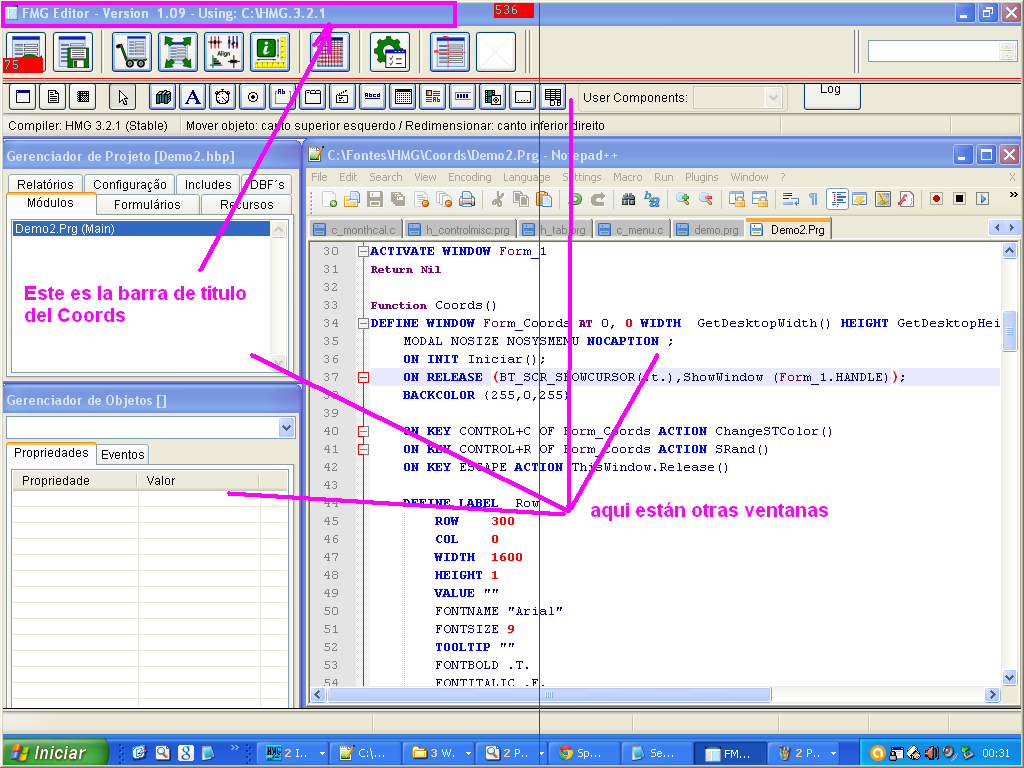Select Demo2.Prg (Main) in module list

(x=140, y=229)
